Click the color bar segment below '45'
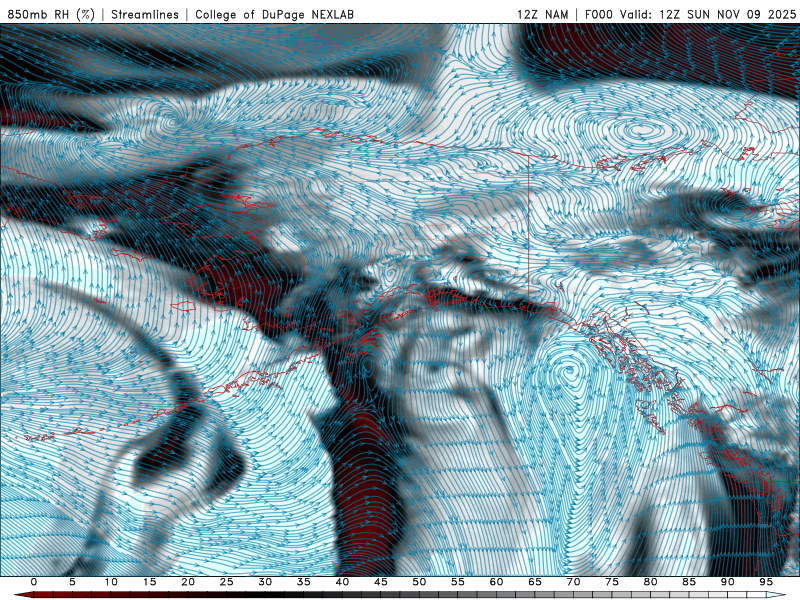800x600 pixels. click(381, 595)
